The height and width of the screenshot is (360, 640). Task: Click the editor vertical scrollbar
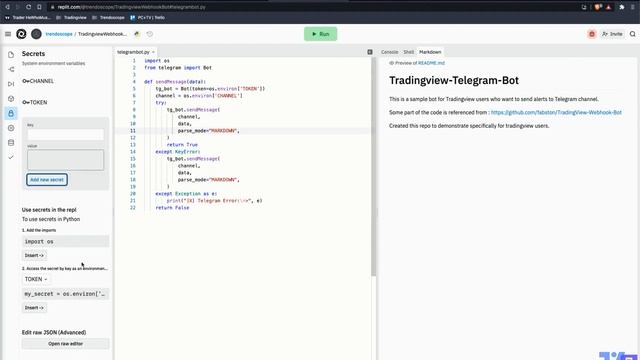373,167
